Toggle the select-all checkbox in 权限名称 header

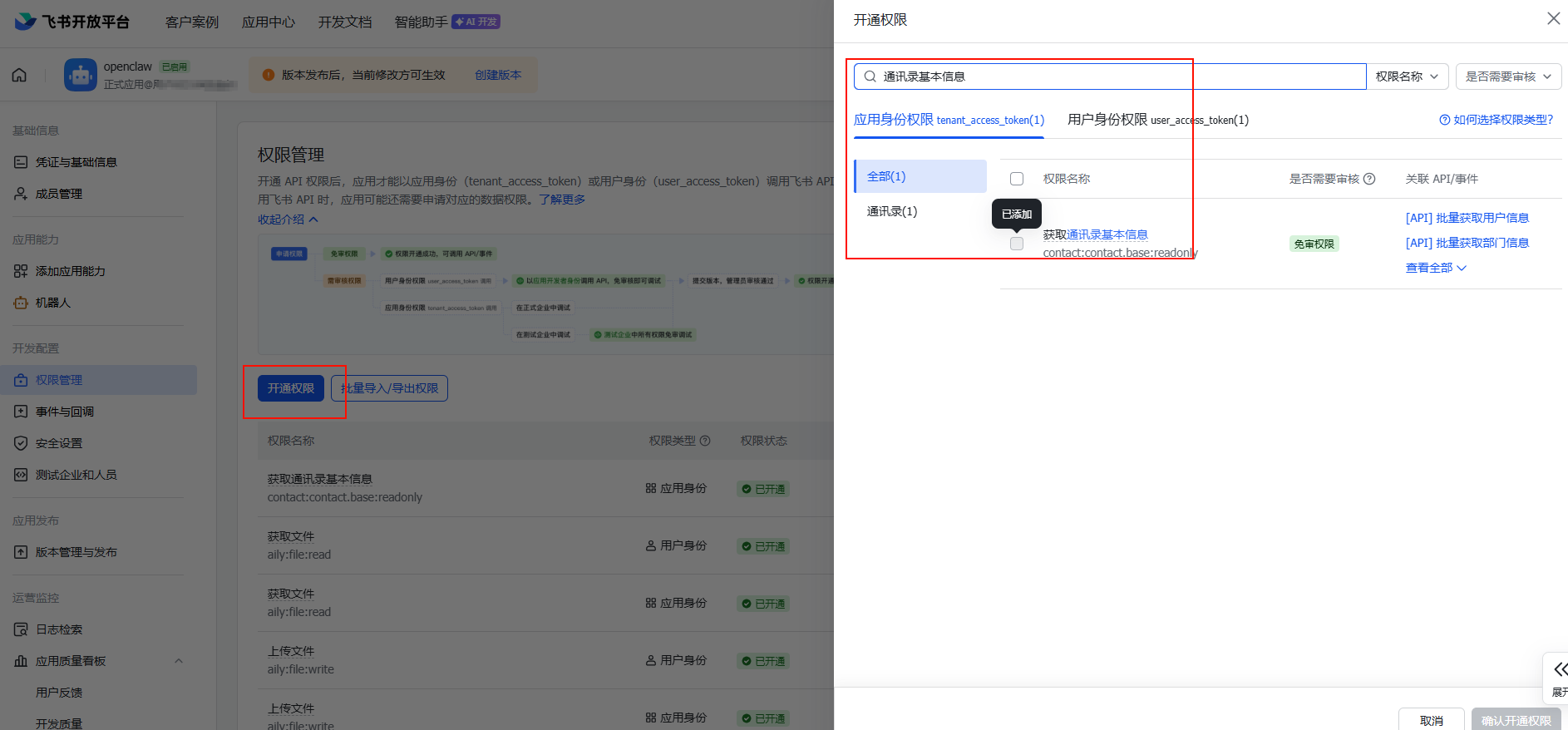pos(1016,179)
